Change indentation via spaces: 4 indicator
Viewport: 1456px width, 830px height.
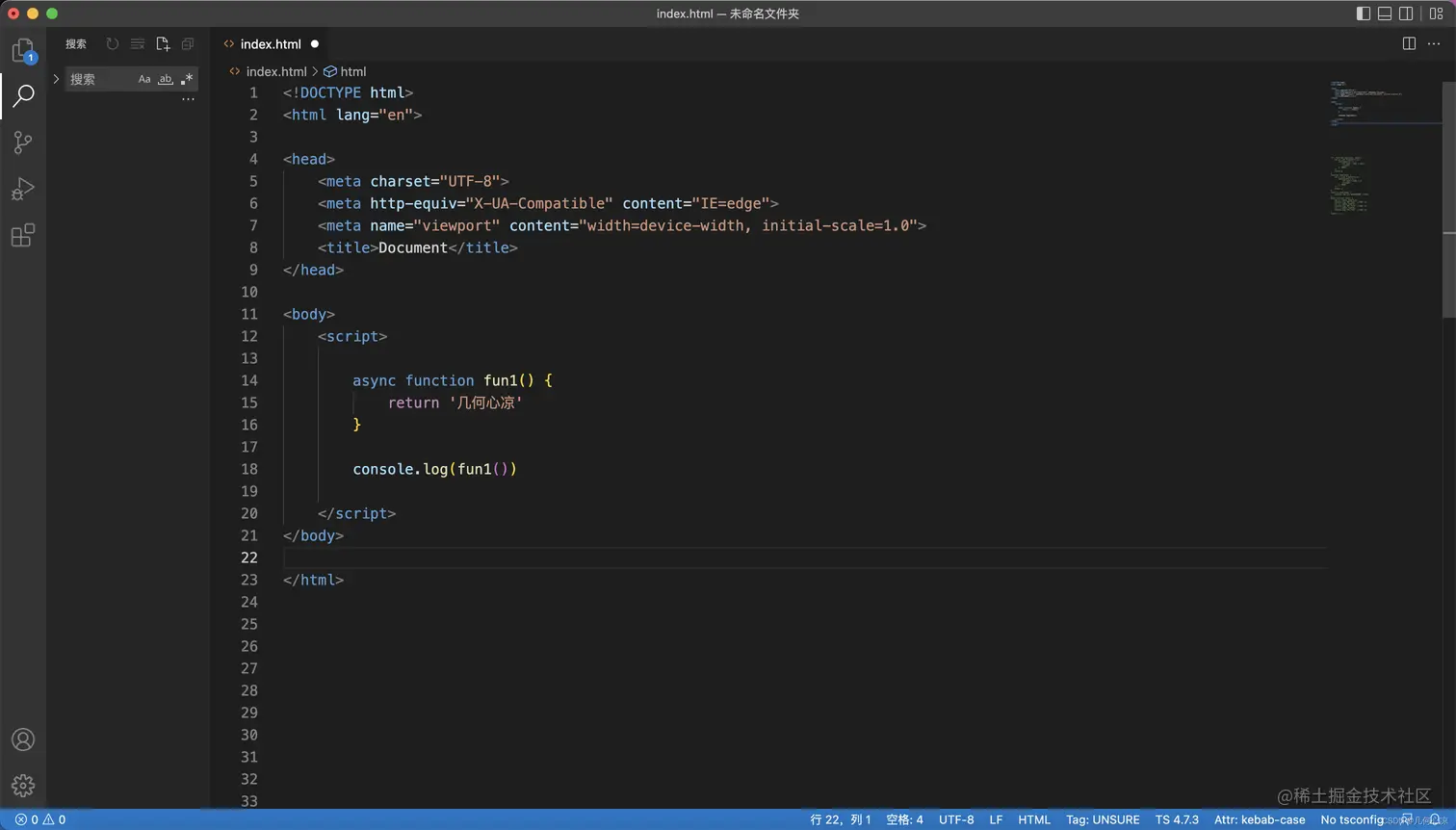click(904, 819)
